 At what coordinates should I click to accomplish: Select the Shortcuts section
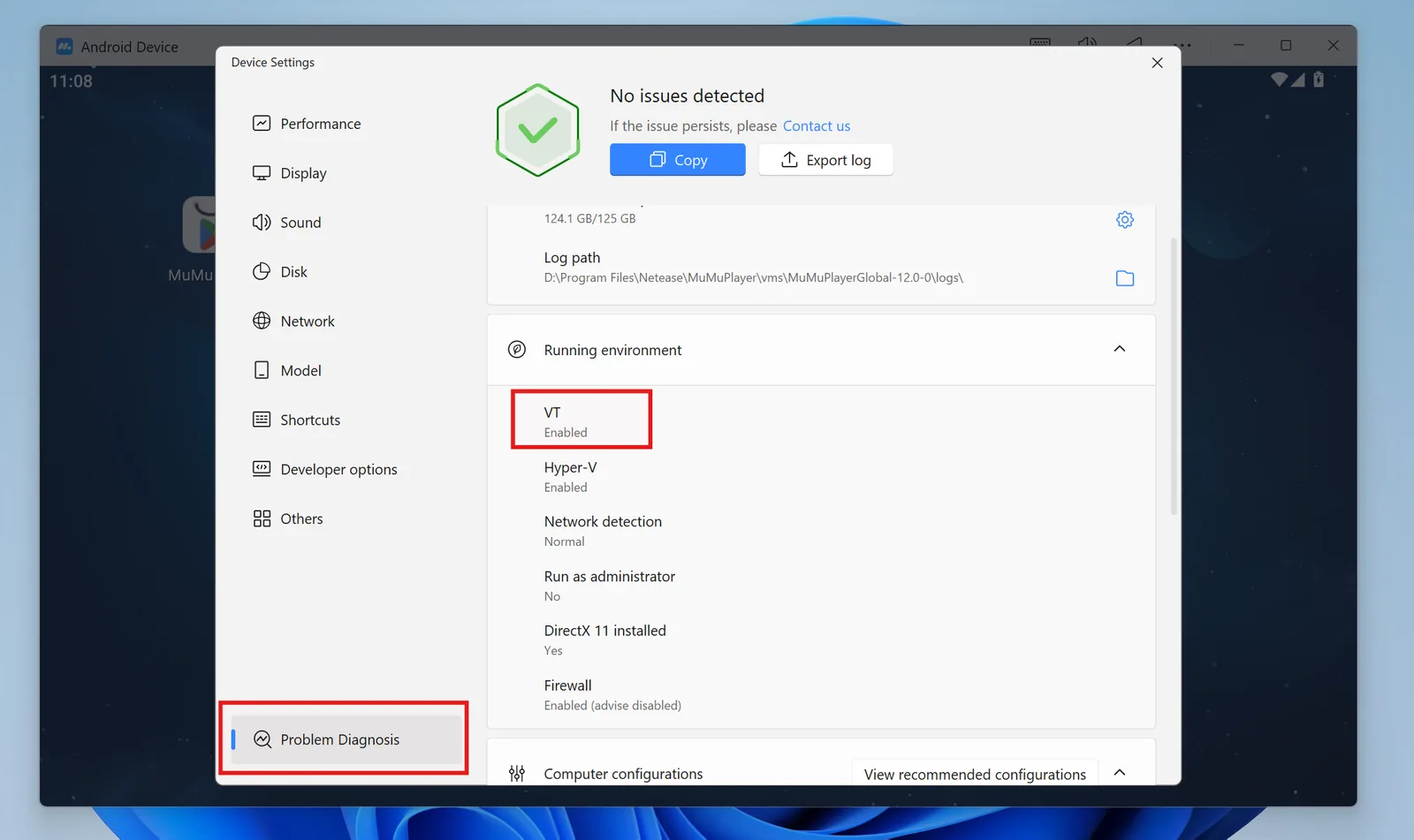point(297,420)
